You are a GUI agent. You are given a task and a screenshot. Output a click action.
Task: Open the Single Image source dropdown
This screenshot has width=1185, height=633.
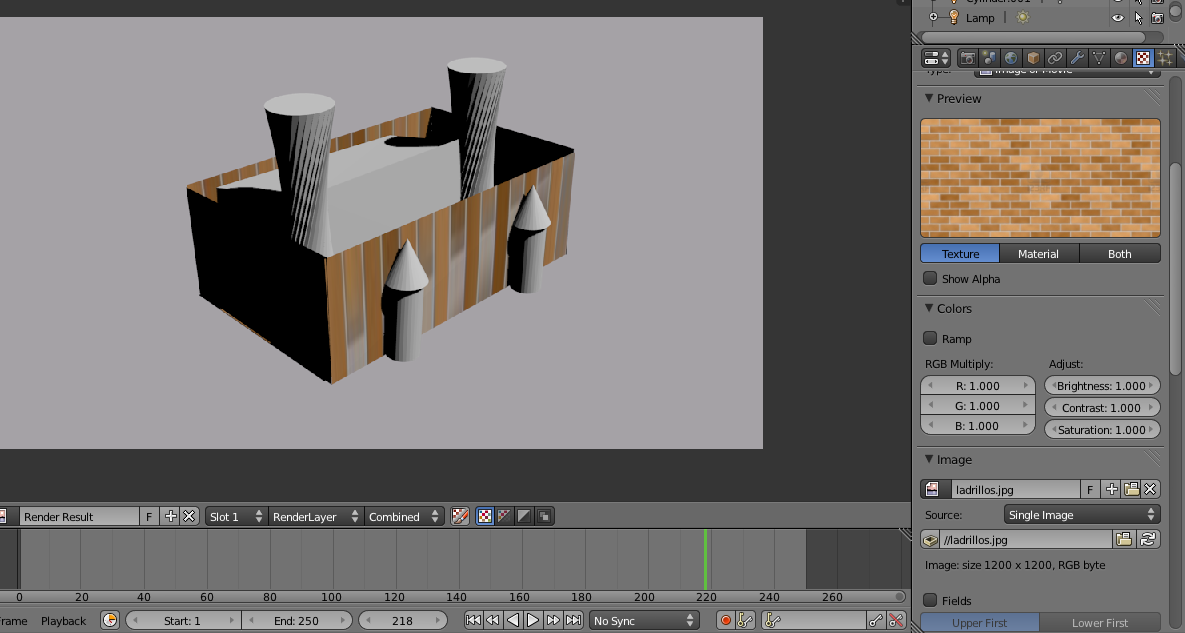[x=1082, y=515]
